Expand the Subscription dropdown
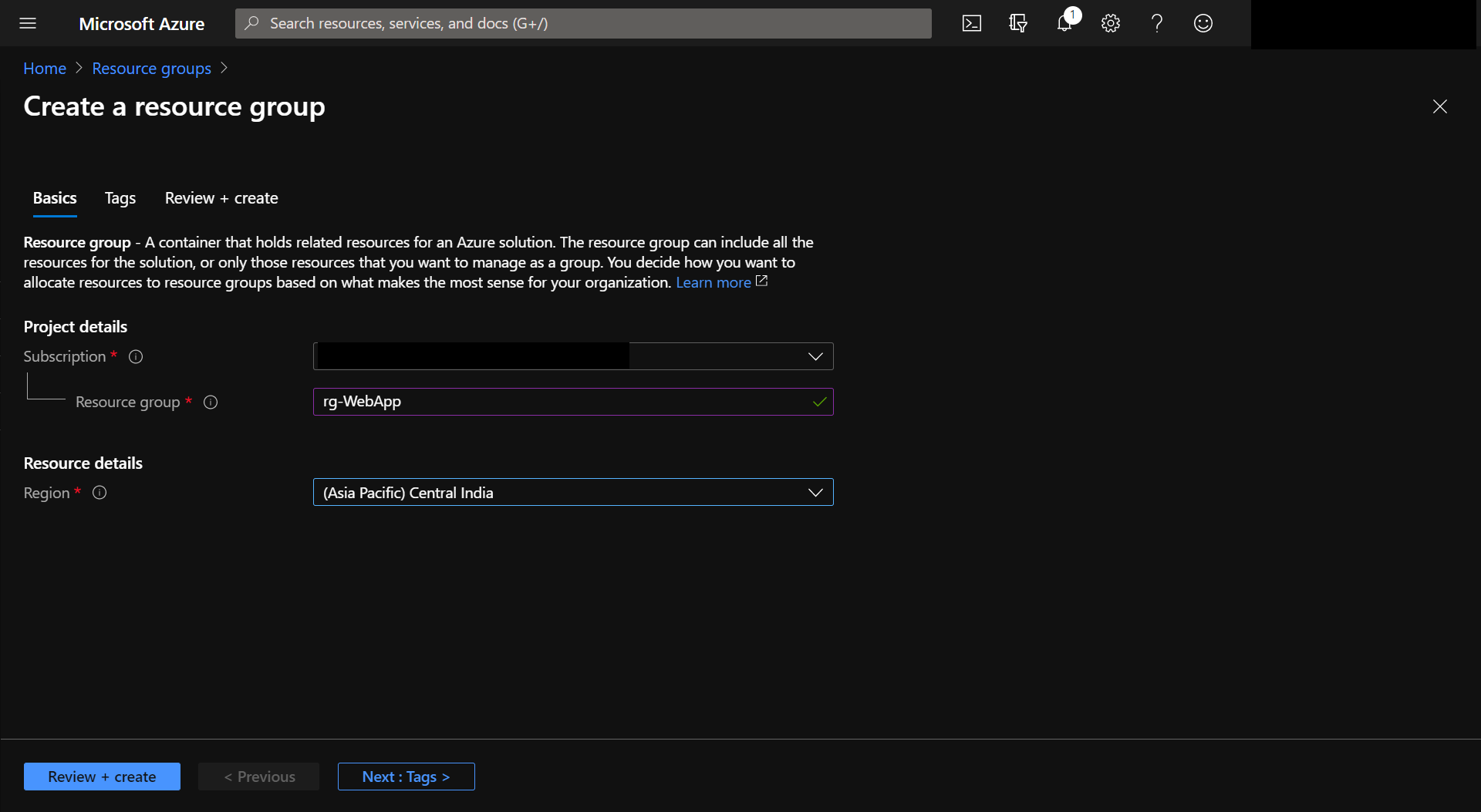 (815, 356)
